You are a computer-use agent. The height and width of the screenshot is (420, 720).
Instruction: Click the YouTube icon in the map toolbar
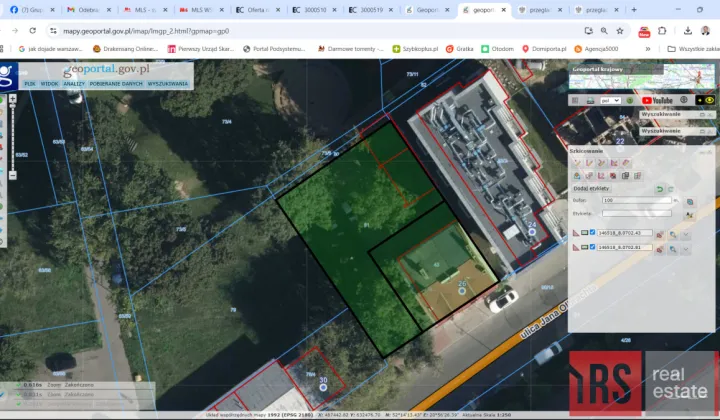coord(658,100)
